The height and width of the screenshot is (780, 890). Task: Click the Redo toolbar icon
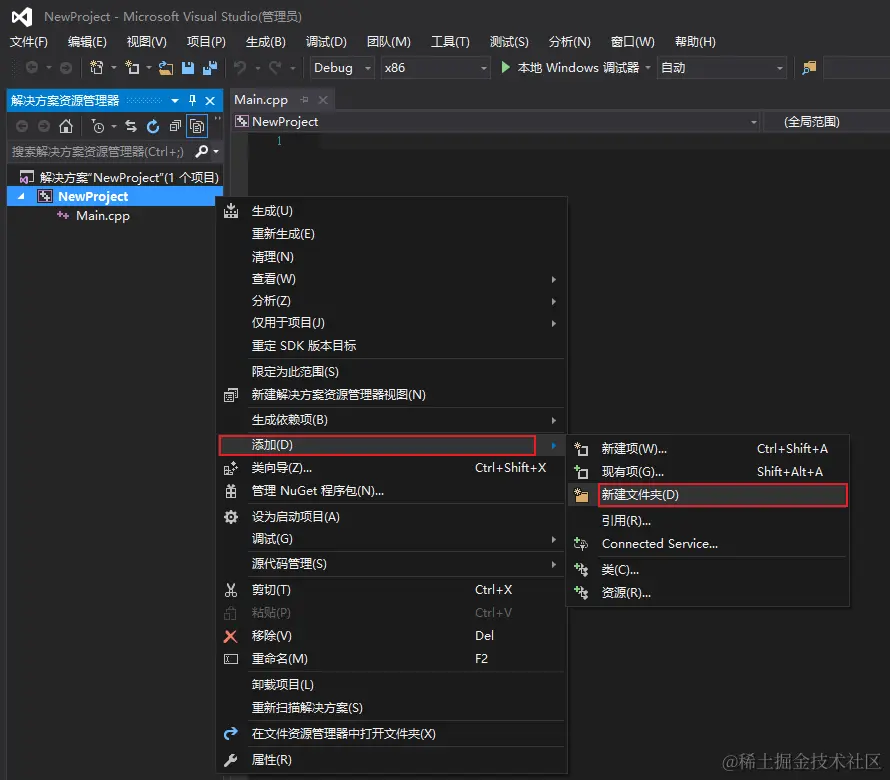pos(275,68)
